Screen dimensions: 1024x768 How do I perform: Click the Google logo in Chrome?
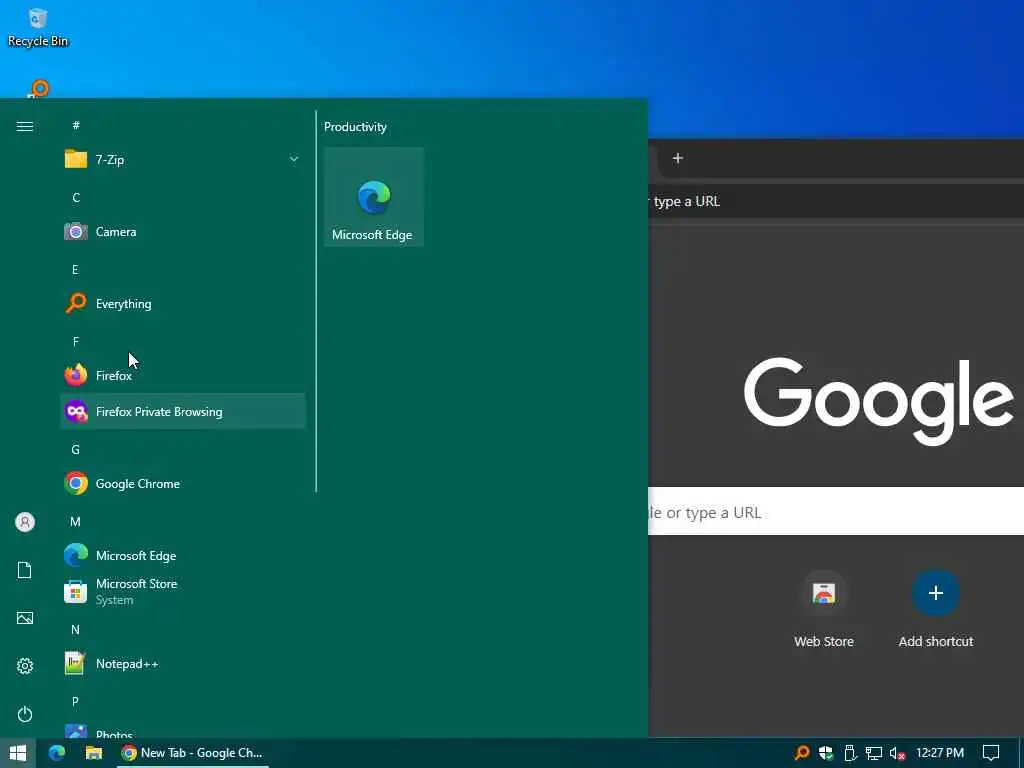(x=878, y=400)
